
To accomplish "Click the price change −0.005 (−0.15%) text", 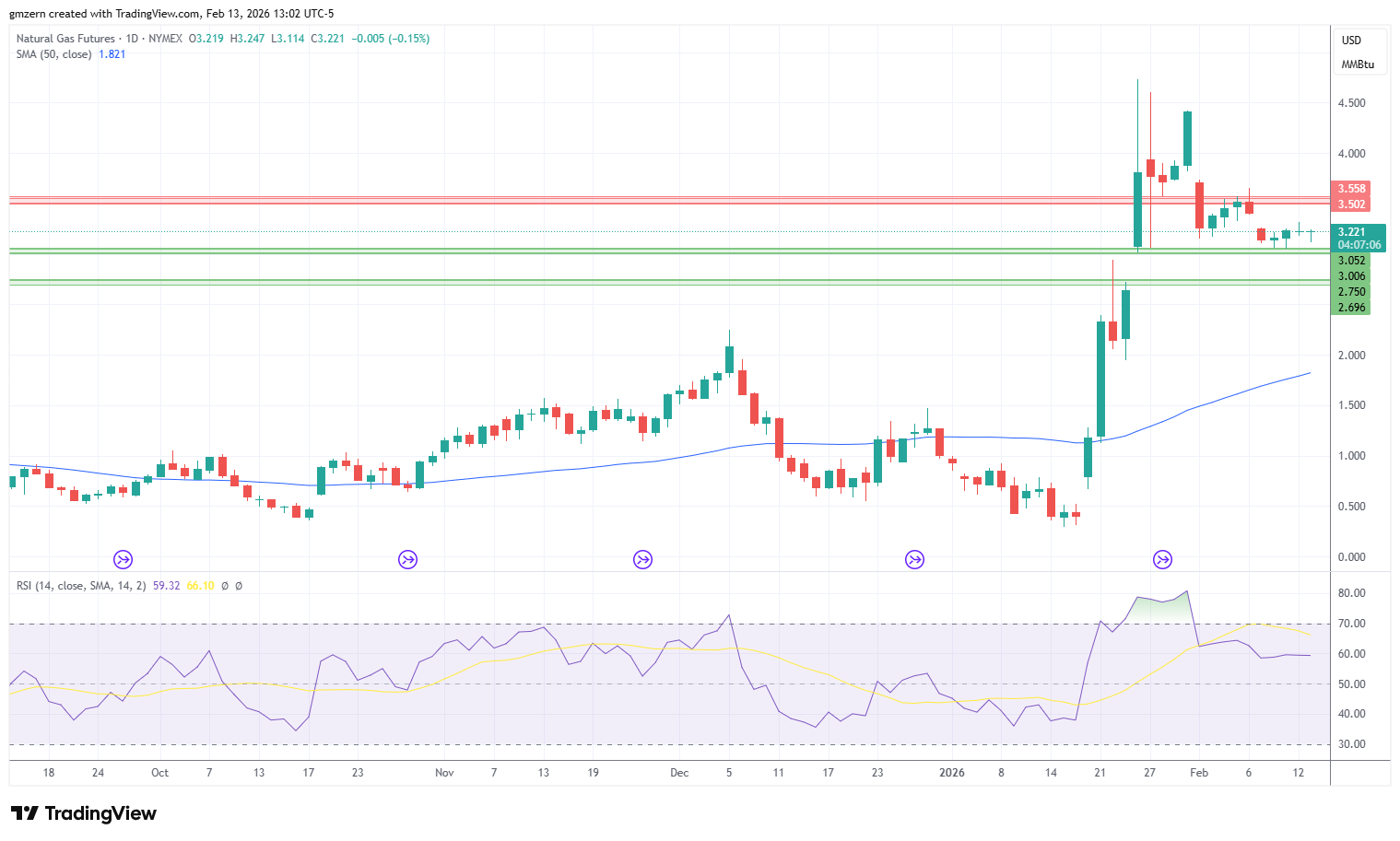I will tap(390, 39).
